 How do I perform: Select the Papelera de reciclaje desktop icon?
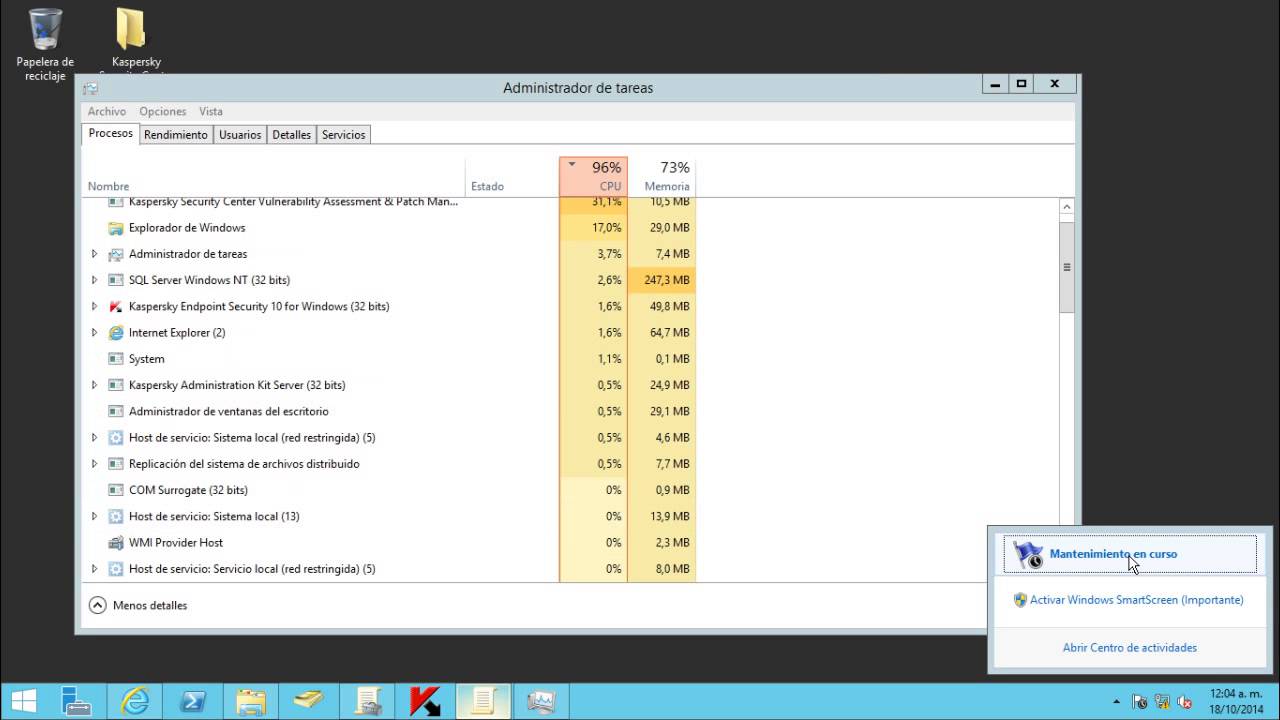(x=45, y=45)
